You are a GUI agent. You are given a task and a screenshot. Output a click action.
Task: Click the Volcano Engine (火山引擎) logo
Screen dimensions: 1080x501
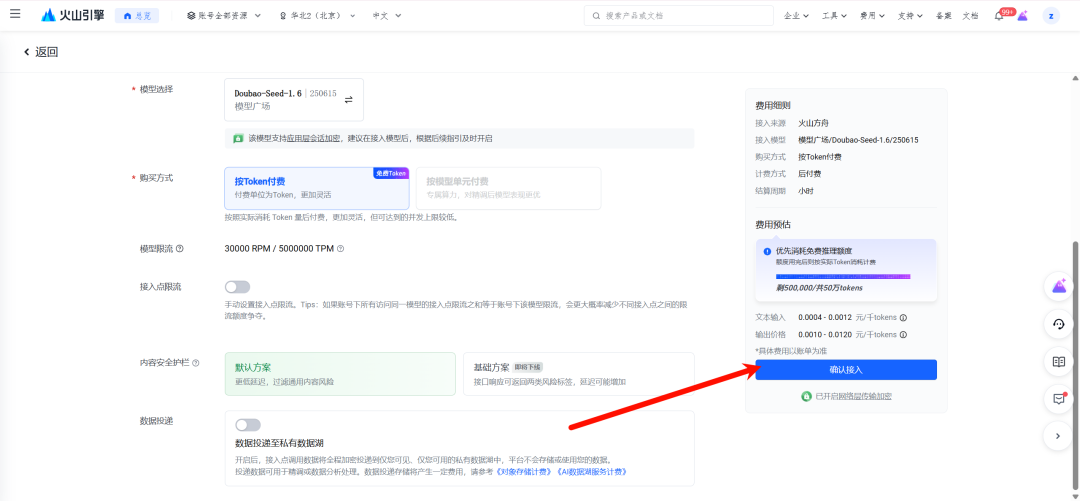72,15
